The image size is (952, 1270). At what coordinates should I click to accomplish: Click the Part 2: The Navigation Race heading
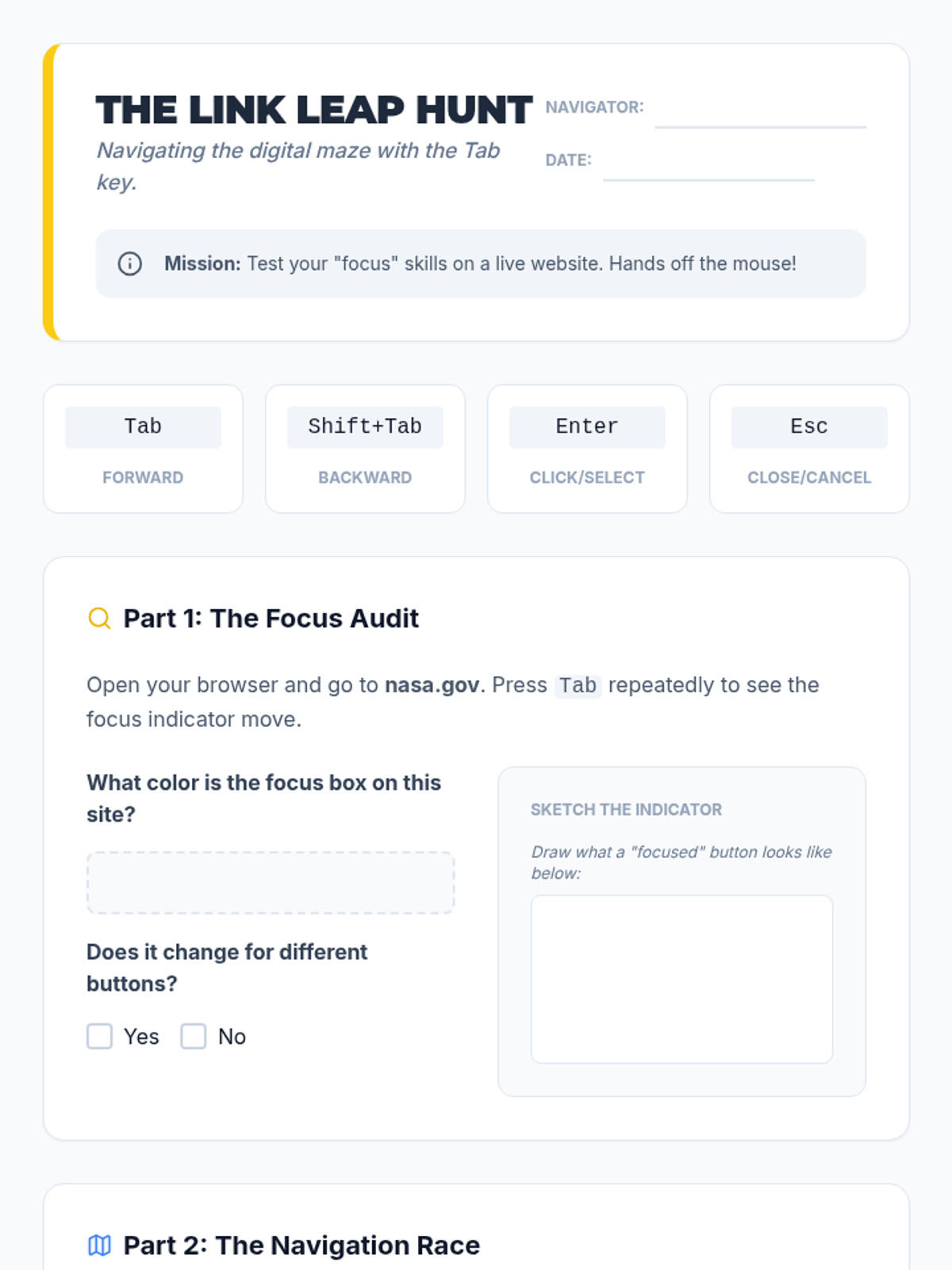(x=301, y=1245)
